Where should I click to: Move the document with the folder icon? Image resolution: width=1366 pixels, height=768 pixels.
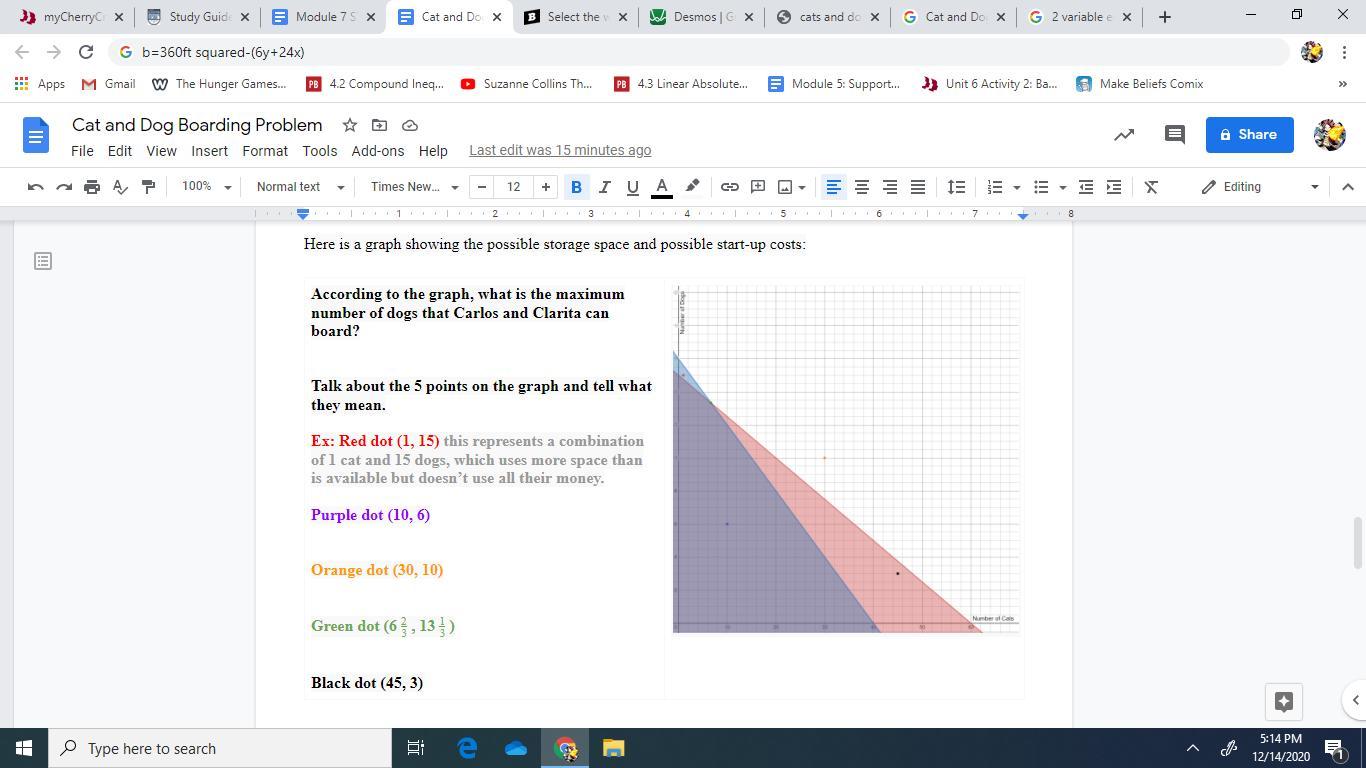379,125
